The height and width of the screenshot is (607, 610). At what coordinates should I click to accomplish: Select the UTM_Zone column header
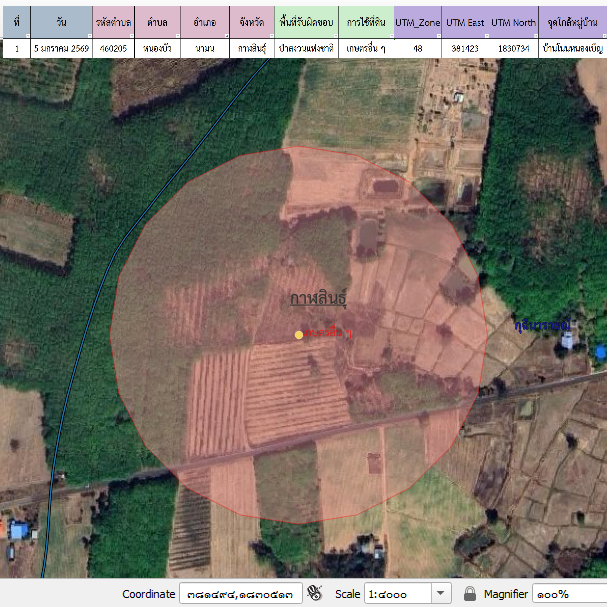tap(417, 22)
